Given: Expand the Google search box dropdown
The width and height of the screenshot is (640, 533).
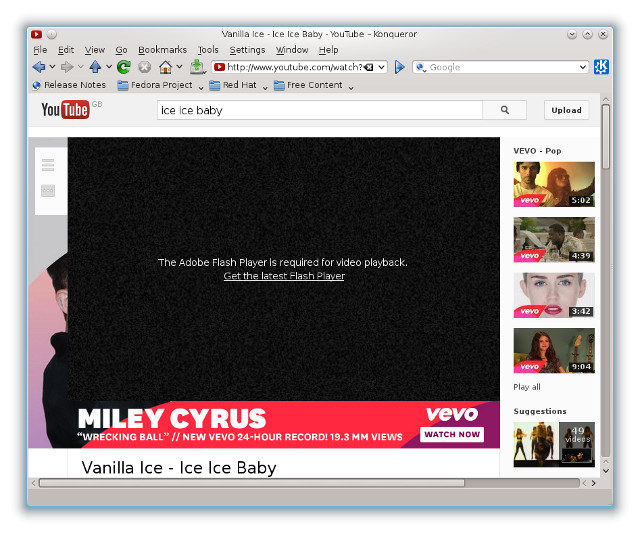Looking at the screenshot, I should (583, 67).
